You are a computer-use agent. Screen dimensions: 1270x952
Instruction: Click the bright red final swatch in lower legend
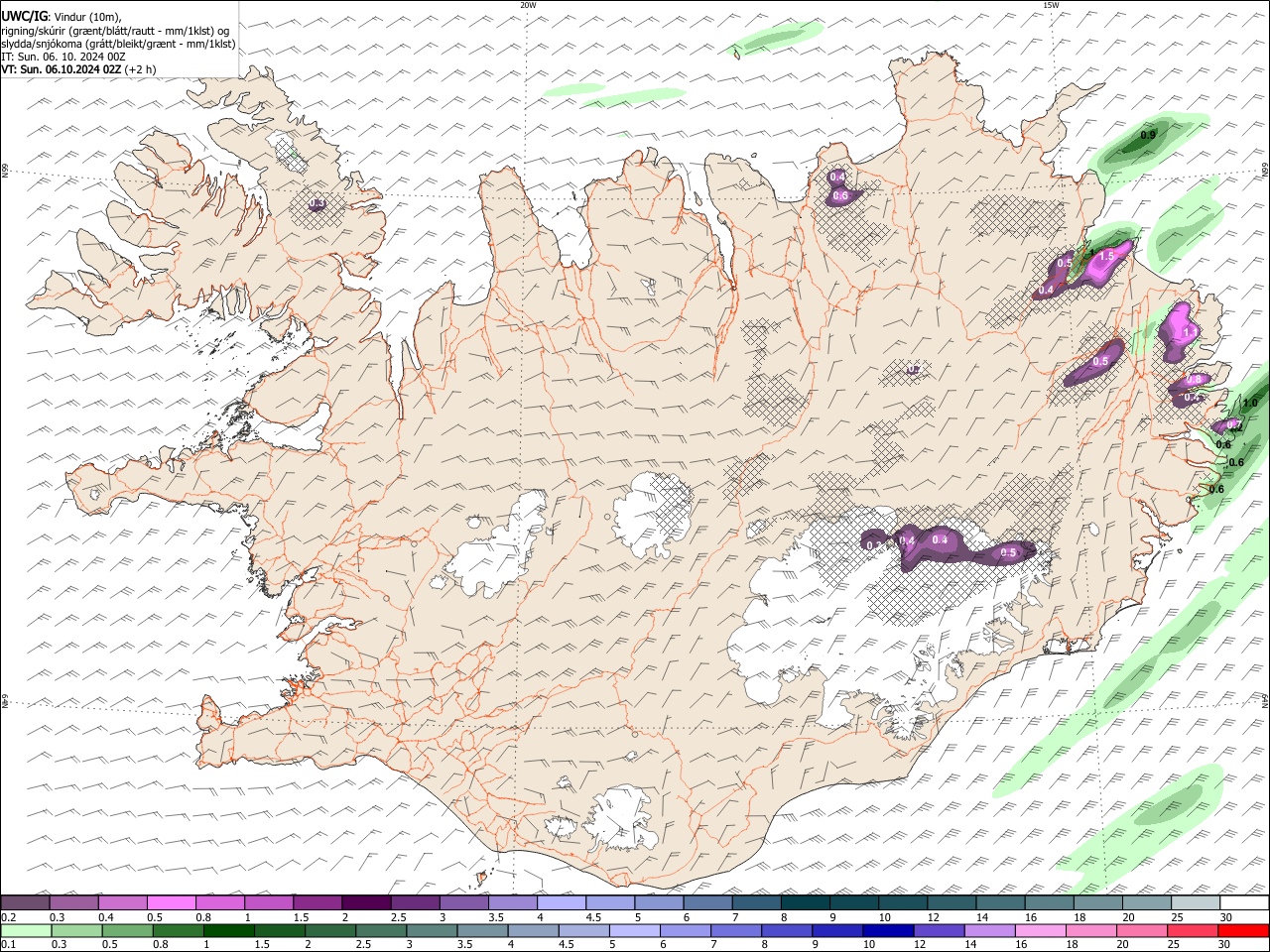tap(1243, 931)
